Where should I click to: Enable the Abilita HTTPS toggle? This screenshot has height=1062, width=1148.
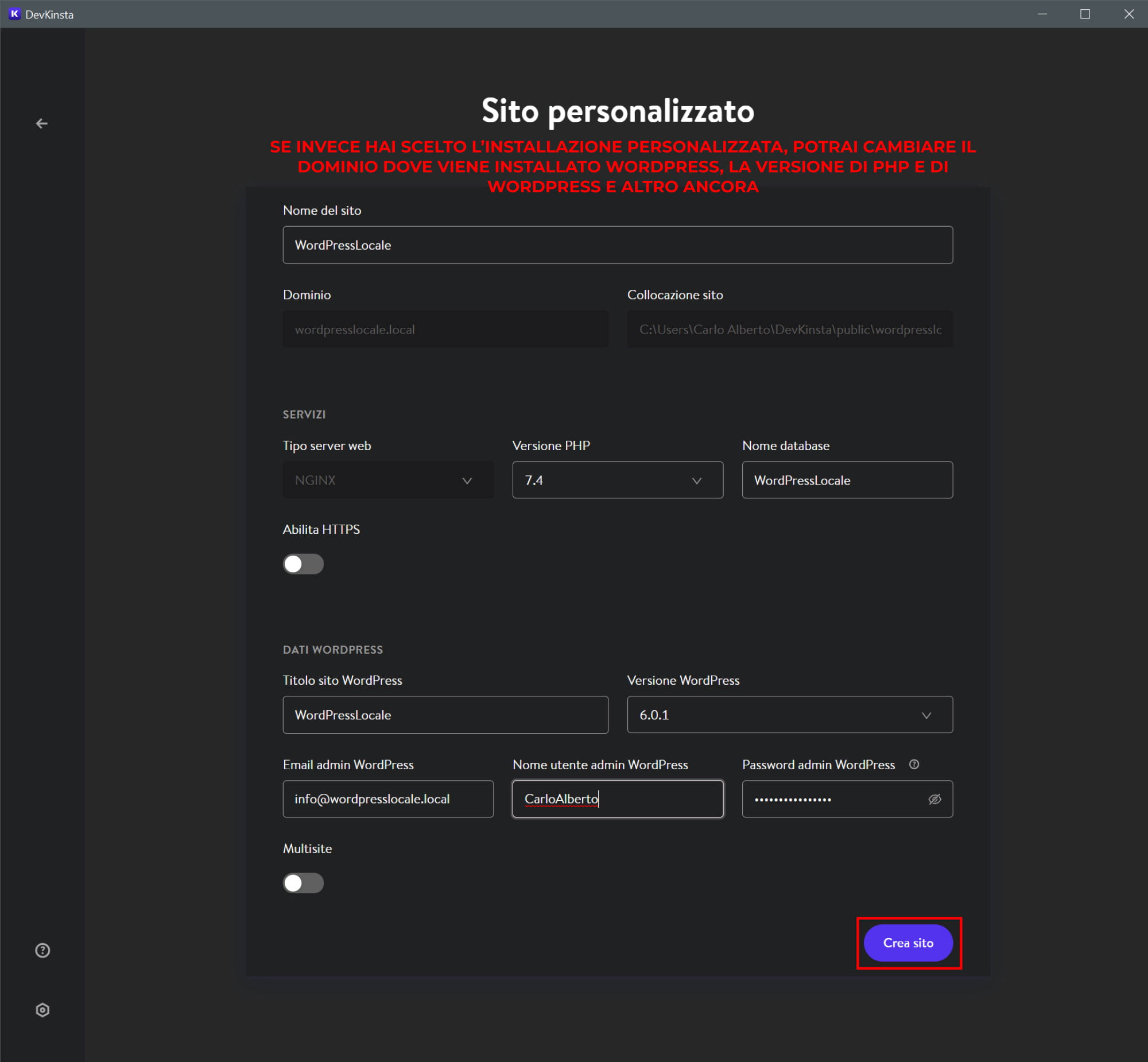(x=303, y=564)
